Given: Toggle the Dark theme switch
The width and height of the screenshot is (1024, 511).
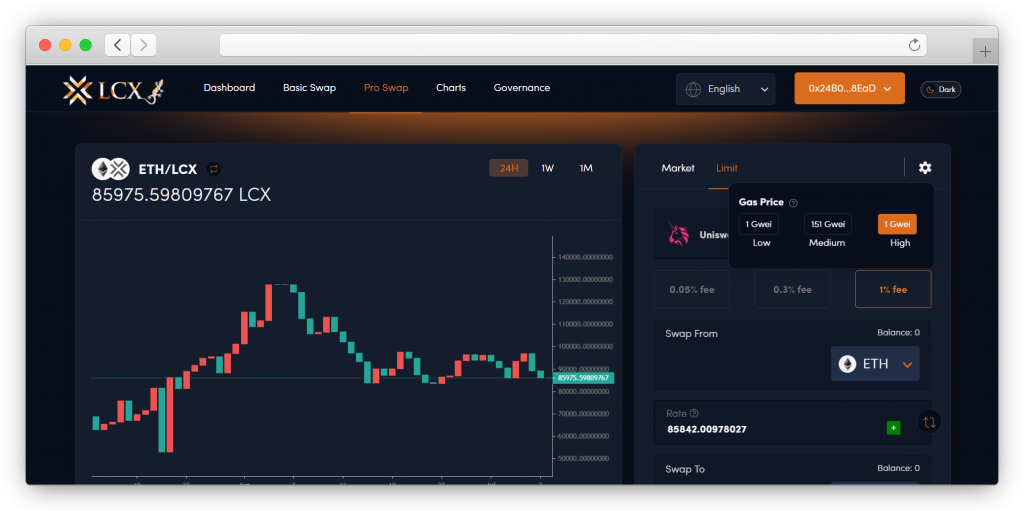Looking at the screenshot, I should 940,90.
